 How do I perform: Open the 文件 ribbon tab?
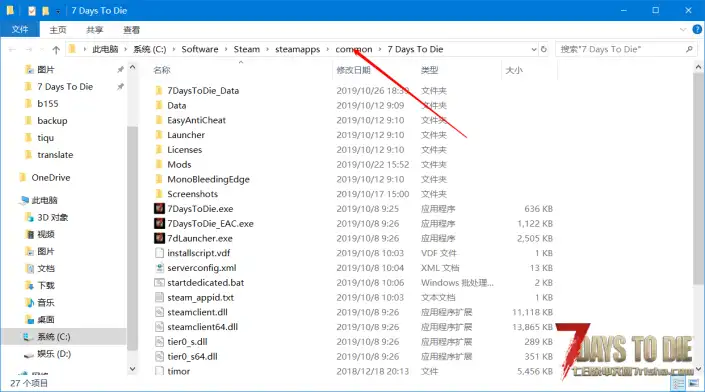pos(20,30)
